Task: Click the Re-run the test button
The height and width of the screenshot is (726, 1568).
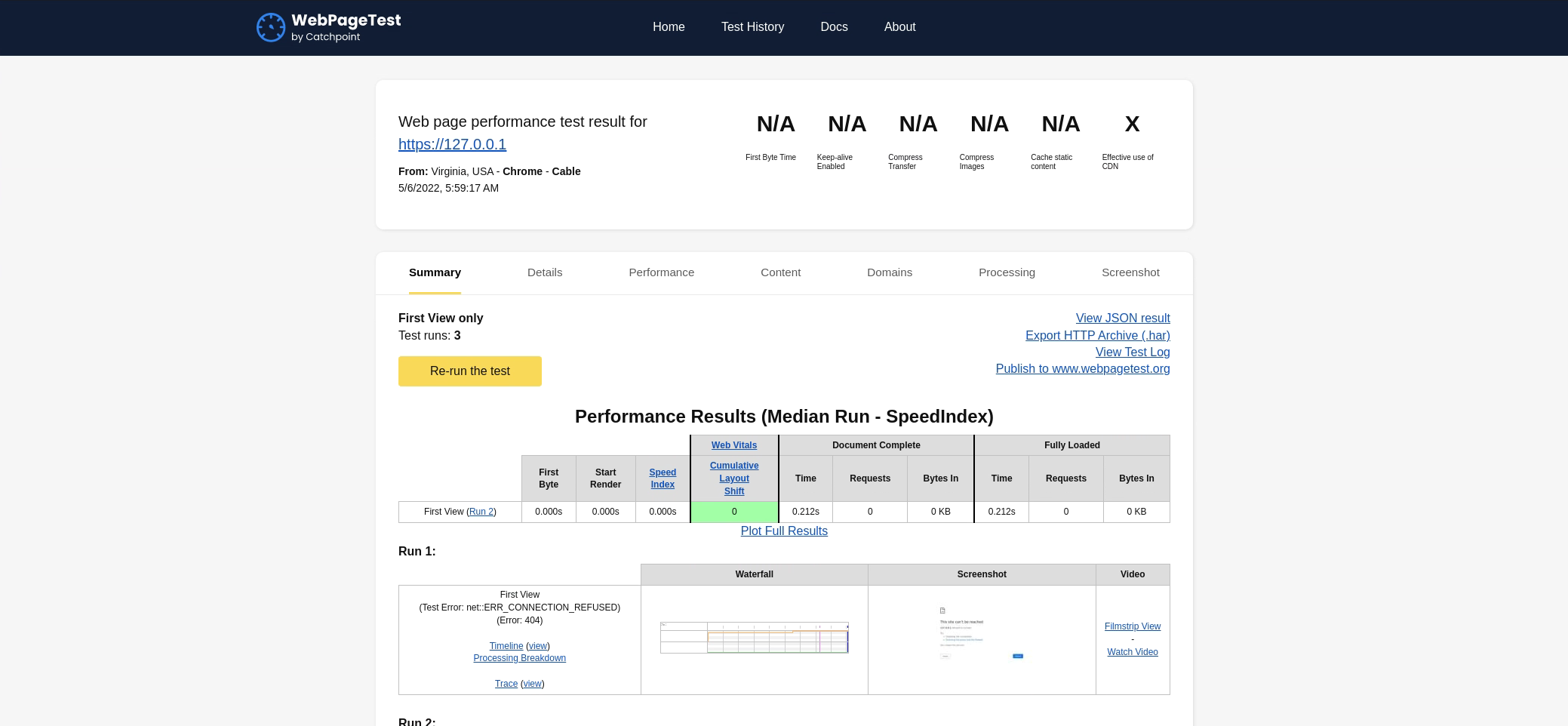Action: click(470, 371)
